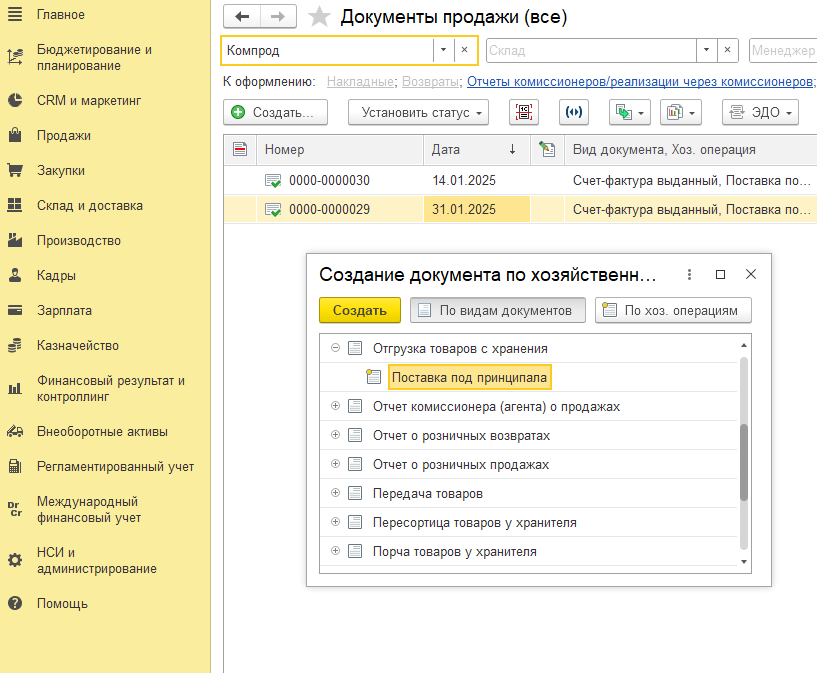This screenshot has height=673, width=817.
Task: Collapse Отгрузка товаров с хранения node
Action: [336, 349]
